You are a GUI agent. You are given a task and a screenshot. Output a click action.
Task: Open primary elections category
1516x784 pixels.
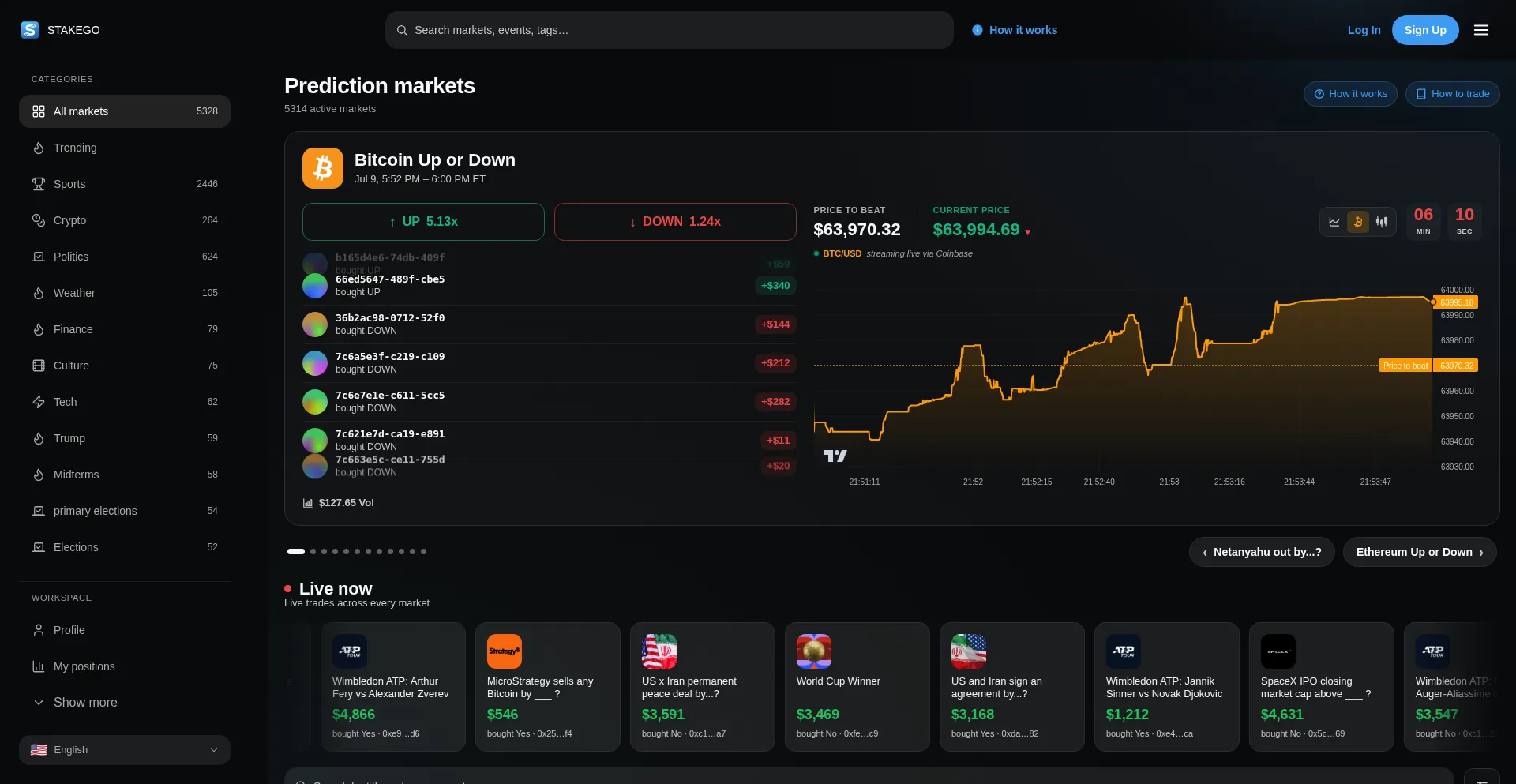click(125, 511)
